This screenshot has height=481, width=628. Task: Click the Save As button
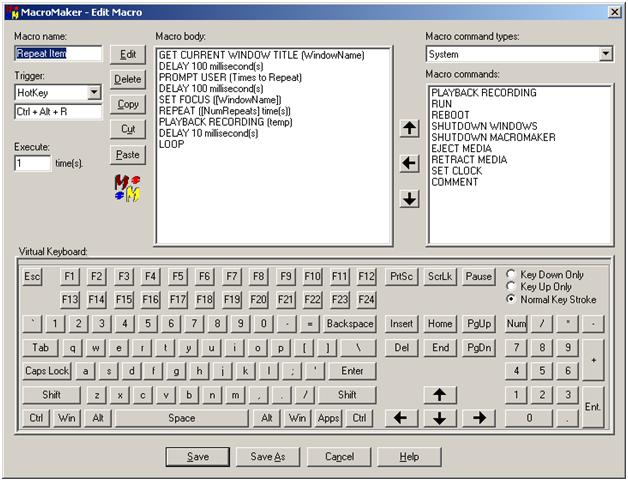click(x=268, y=457)
